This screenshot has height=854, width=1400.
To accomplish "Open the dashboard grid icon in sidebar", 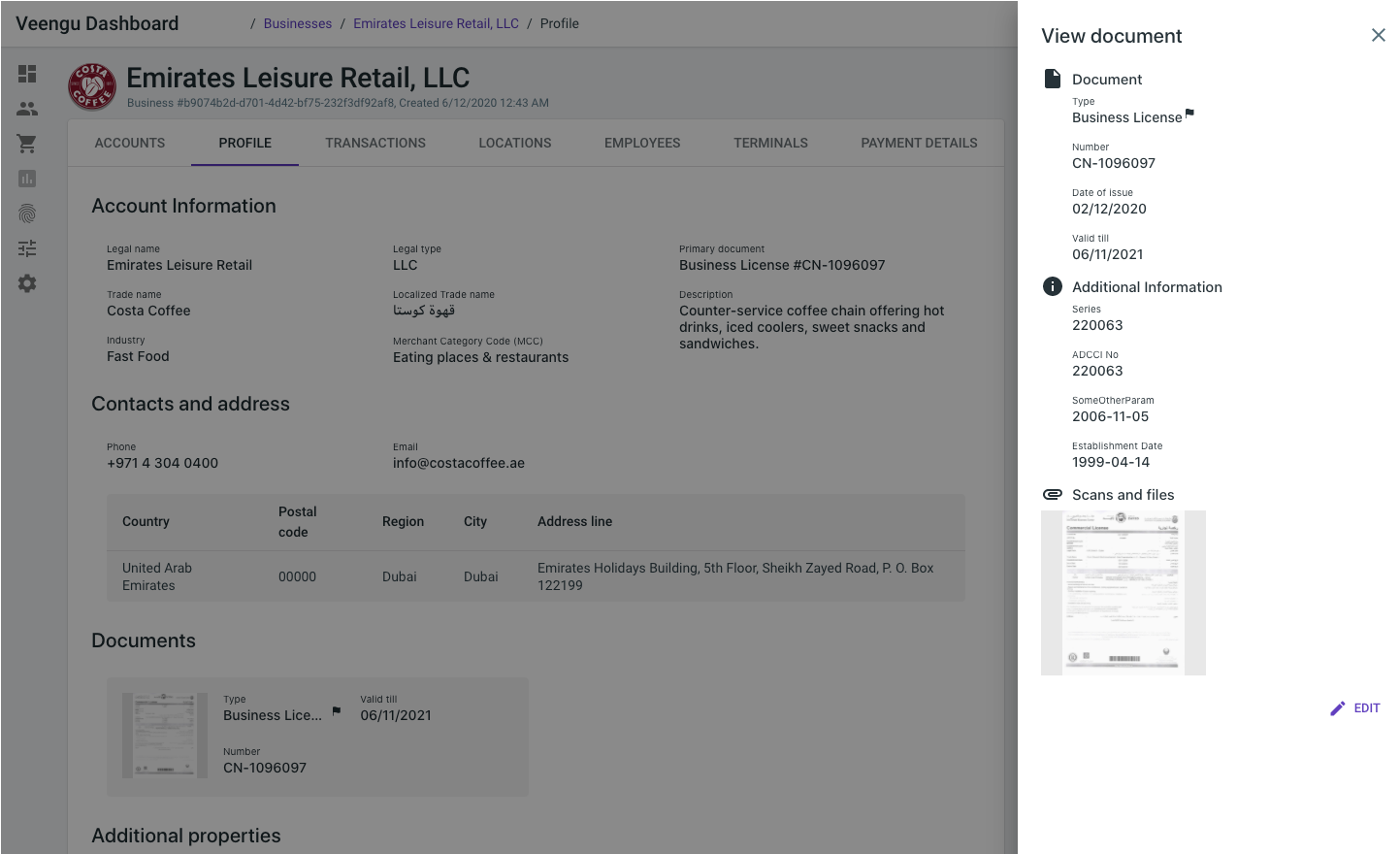I will click(x=27, y=73).
